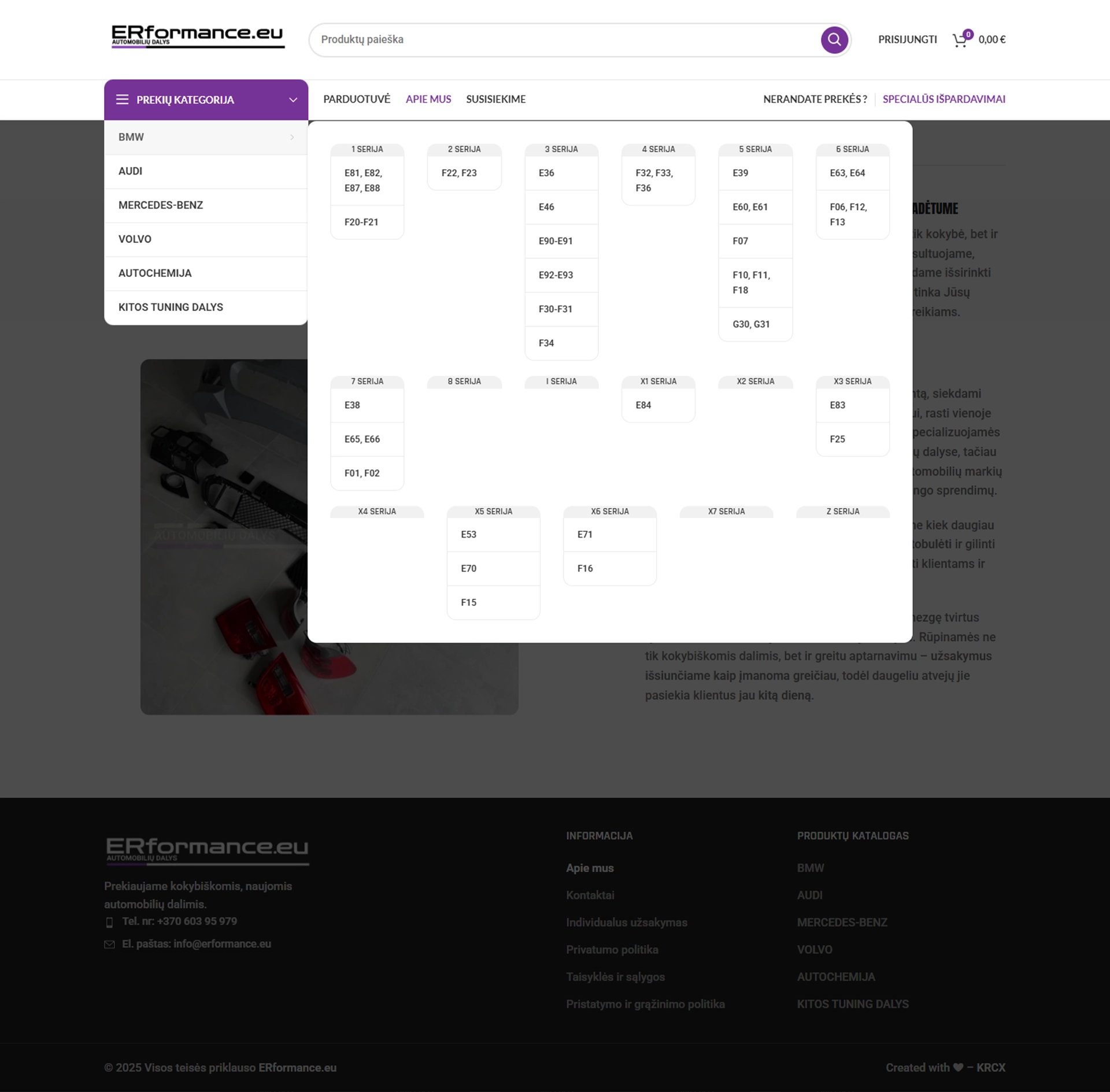Open Kontaktai footer link

[x=590, y=895]
